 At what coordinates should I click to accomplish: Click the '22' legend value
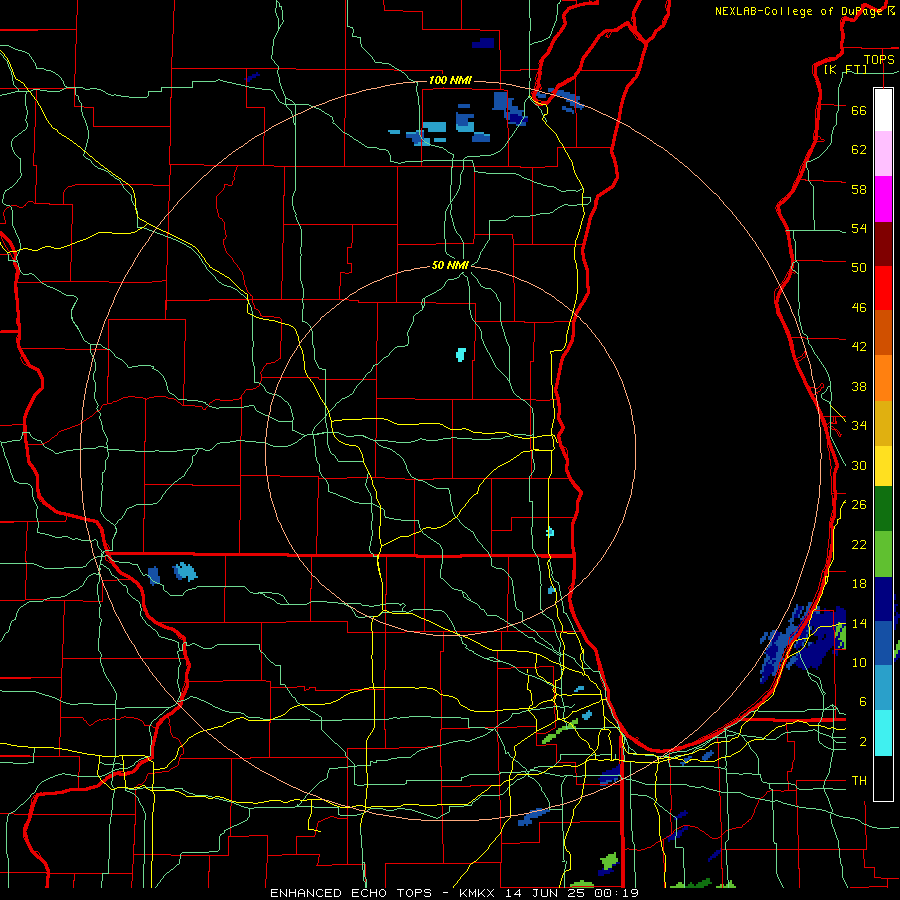tap(859, 545)
